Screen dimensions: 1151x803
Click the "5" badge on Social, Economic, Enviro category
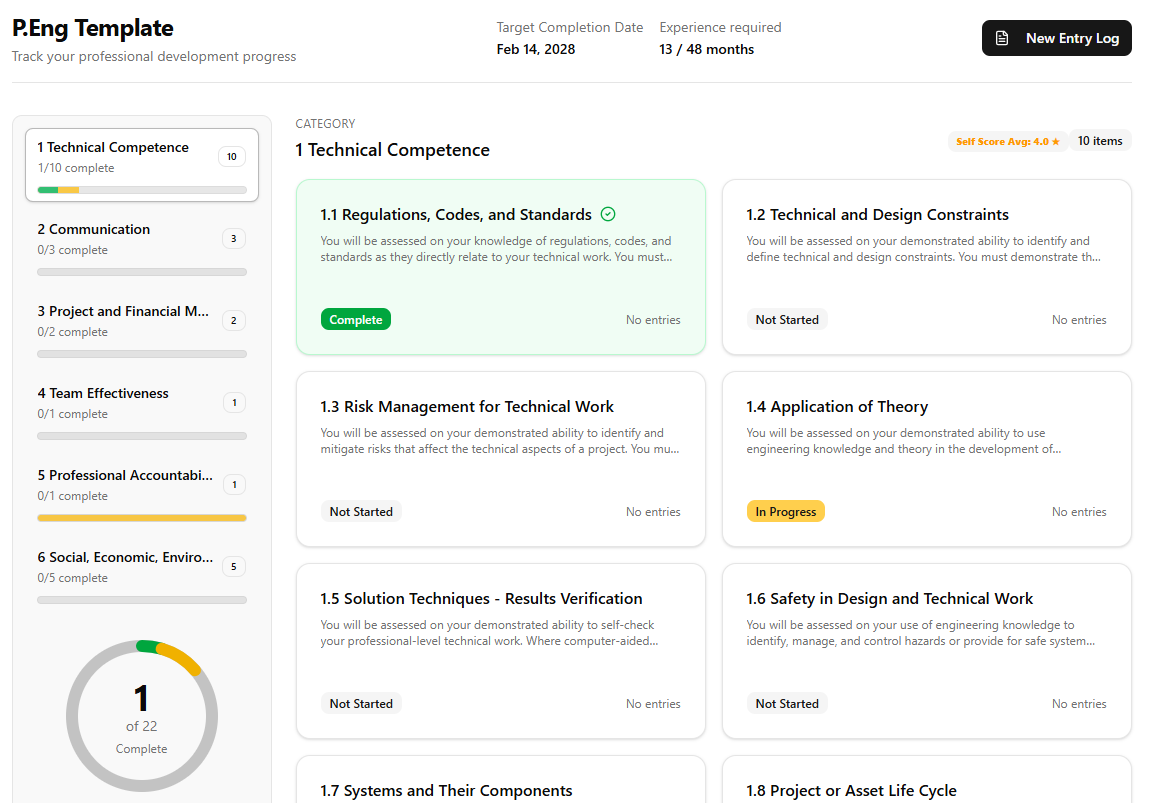[233, 566]
